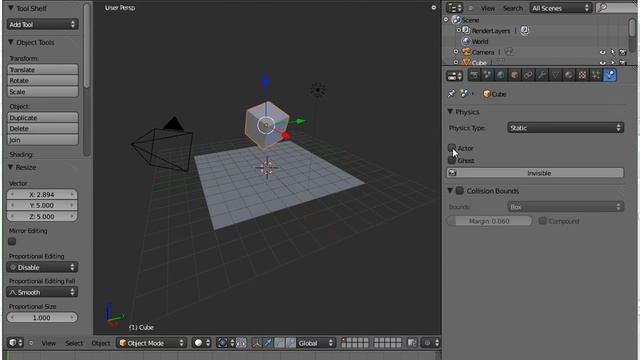Open the All Scenes display dropdown

(561, 8)
